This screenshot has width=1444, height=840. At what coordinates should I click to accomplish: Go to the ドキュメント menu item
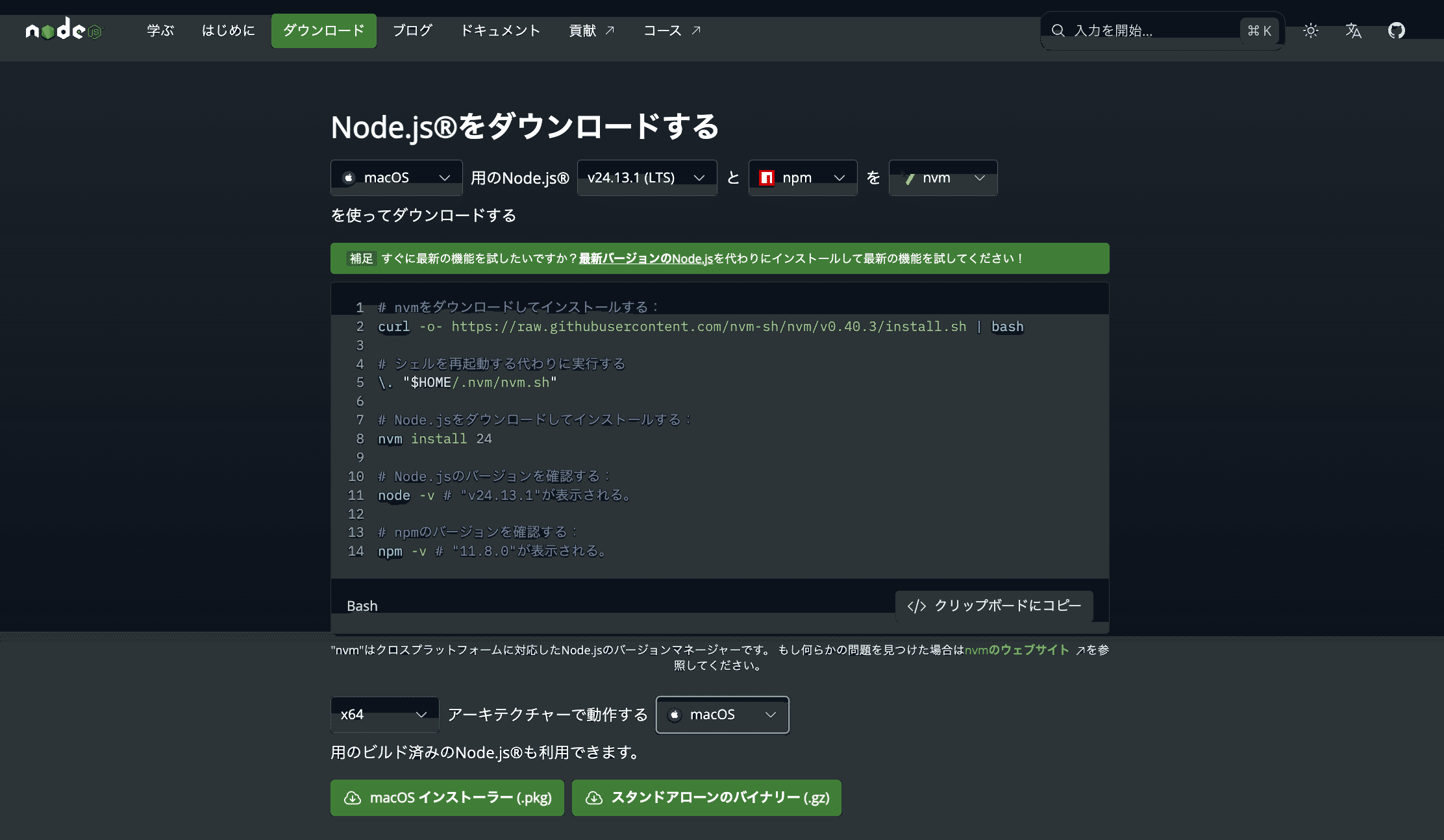click(500, 31)
